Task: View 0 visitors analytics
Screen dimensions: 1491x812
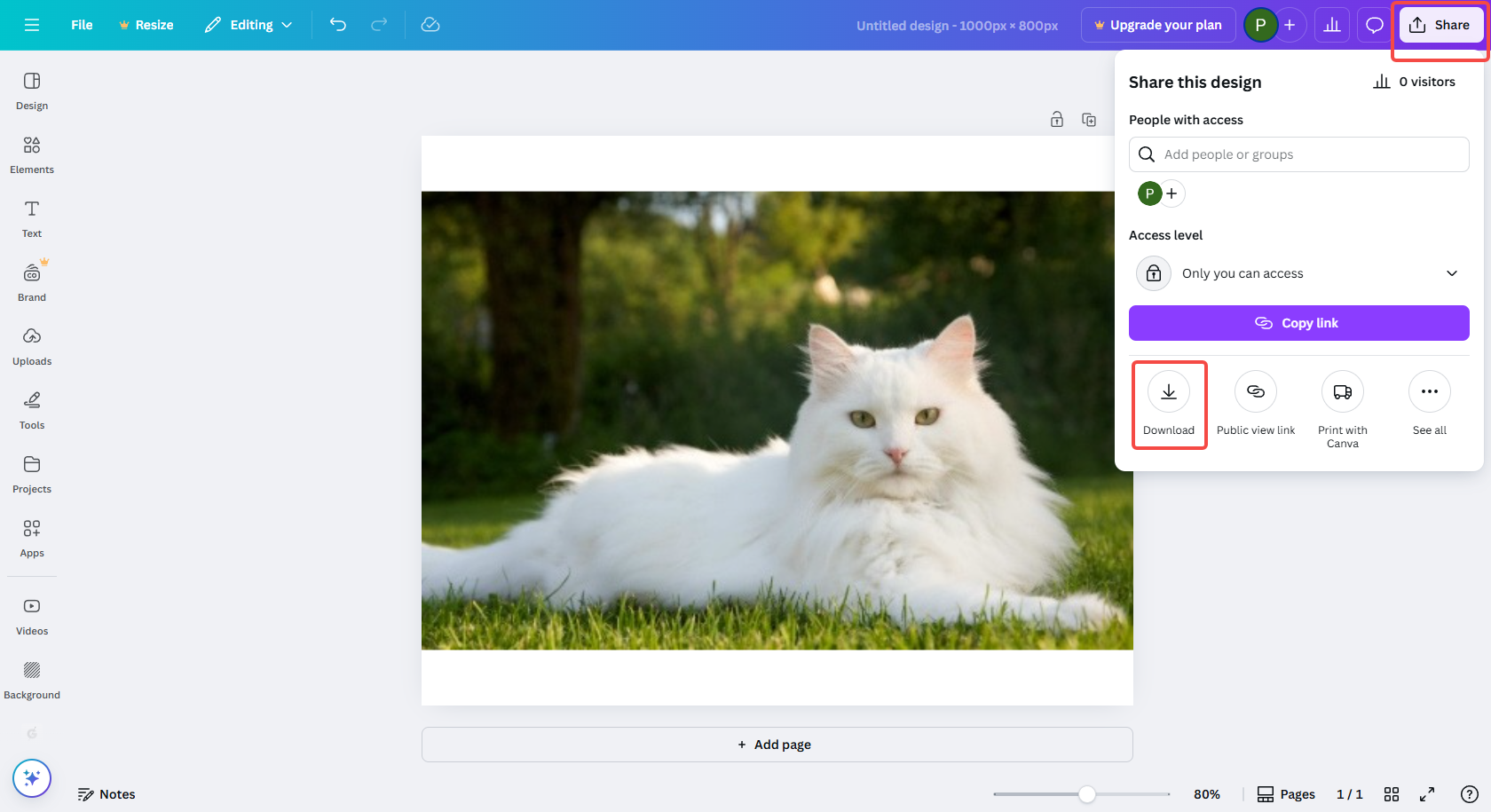Action: [1415, 82]
